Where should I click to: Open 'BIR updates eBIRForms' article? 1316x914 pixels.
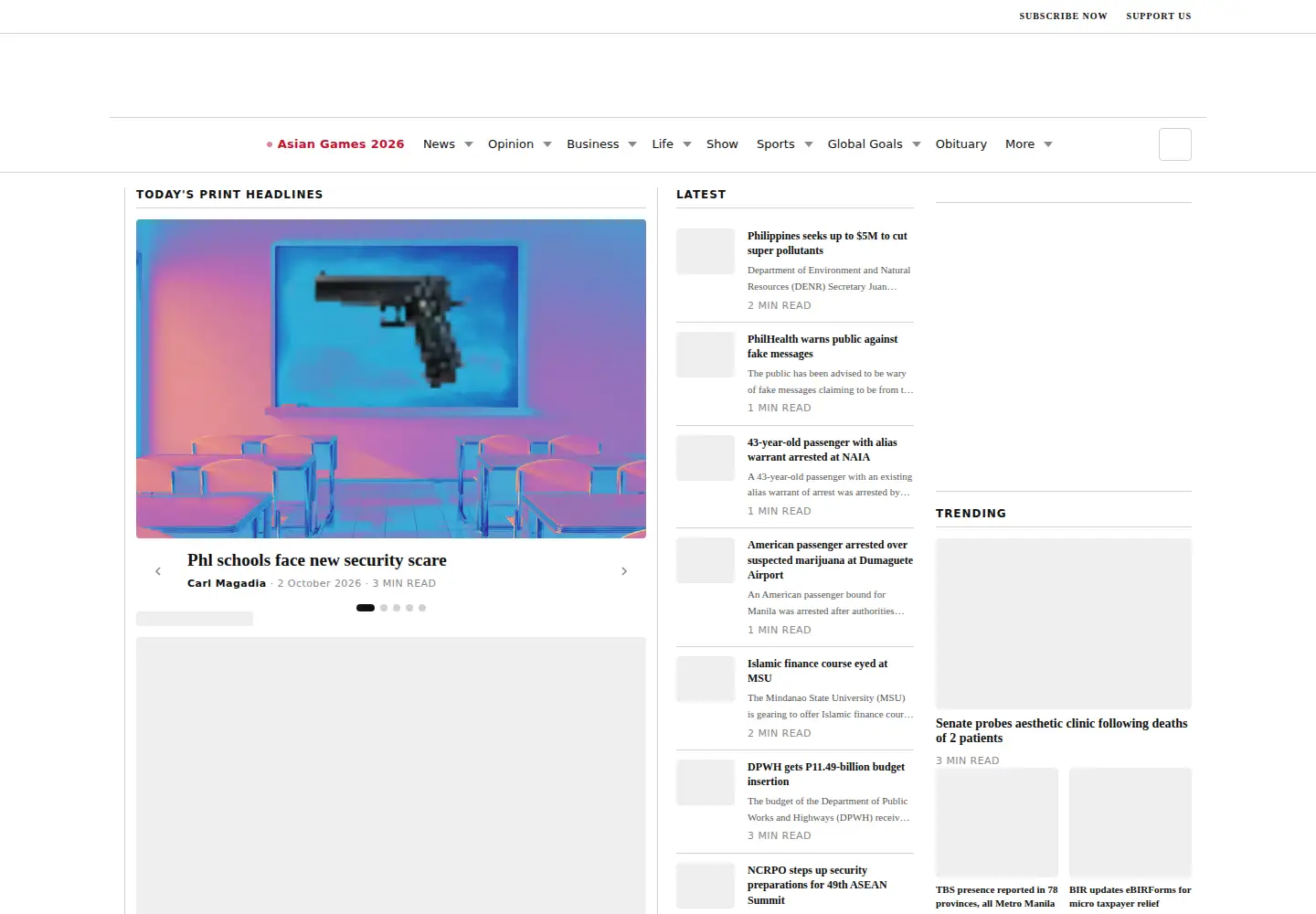pos(1130,897)
